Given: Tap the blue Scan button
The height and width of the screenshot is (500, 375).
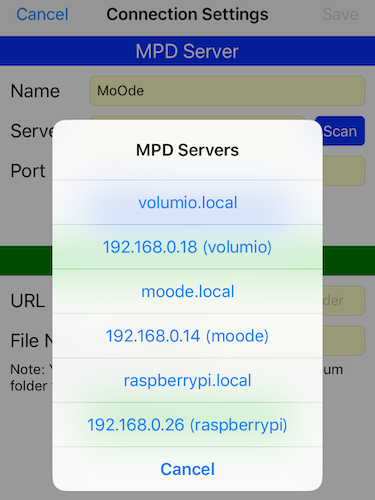Looking at the screenshot, I should tap(343, 131).
